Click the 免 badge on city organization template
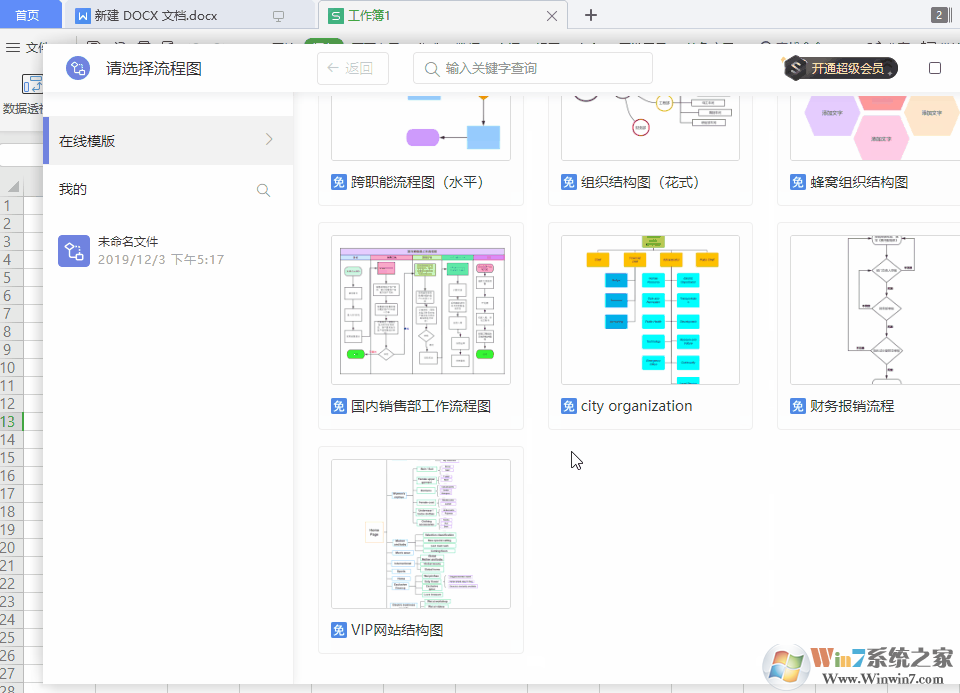The width and height of the screenshot is (960, 693). (568, 406)
